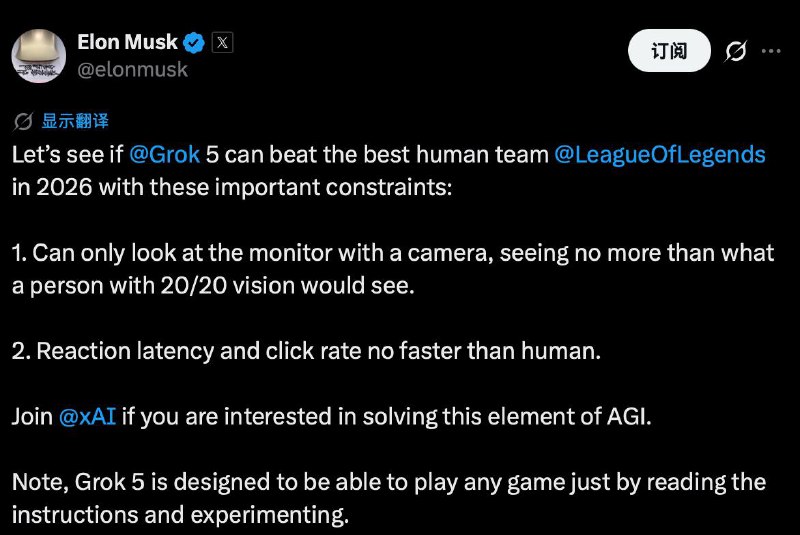Click the last line "instructions and experimenting"
The height and width of the screenshot is (535, 800).
pyautogui.click(x=180, y=516)
